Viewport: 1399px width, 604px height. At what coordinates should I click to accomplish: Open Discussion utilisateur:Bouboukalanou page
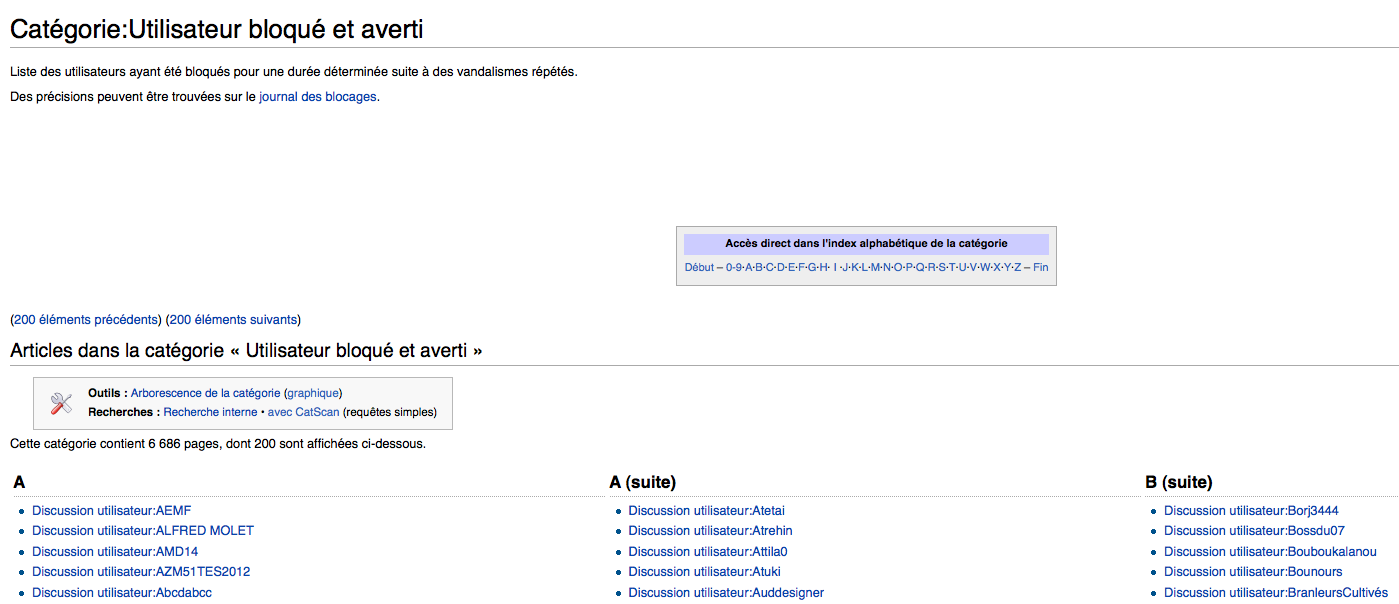[x=1270, y=552]
